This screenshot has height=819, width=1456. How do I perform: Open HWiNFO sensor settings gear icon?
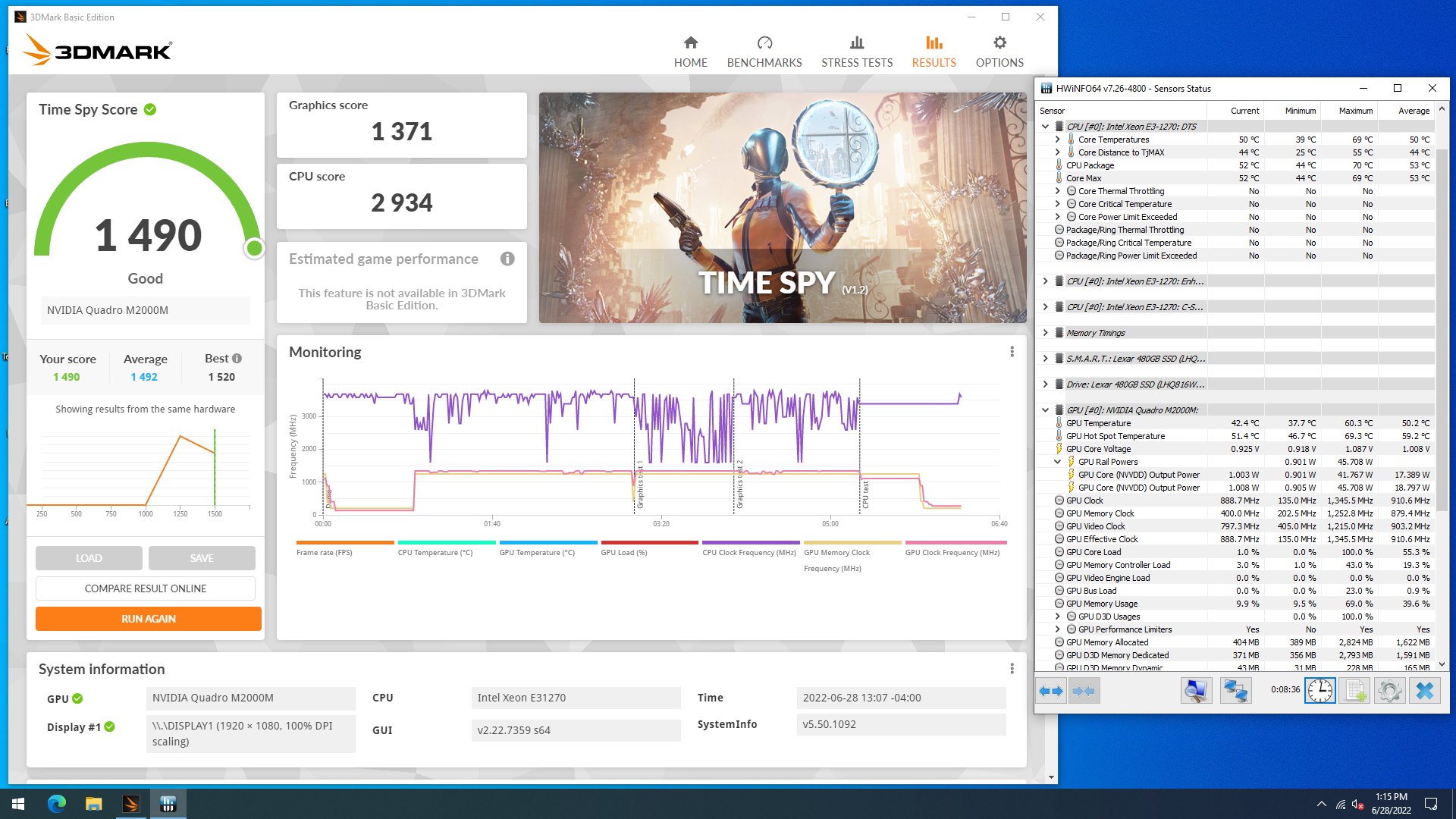1389,691
